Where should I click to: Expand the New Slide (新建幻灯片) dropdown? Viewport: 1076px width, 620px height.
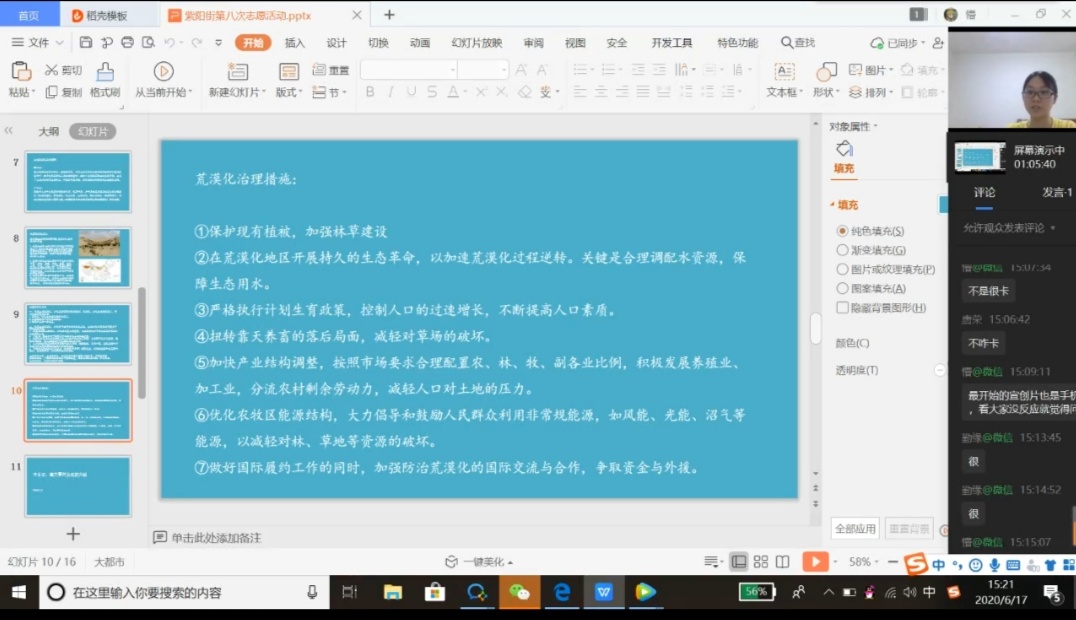(x=238, y=92)
